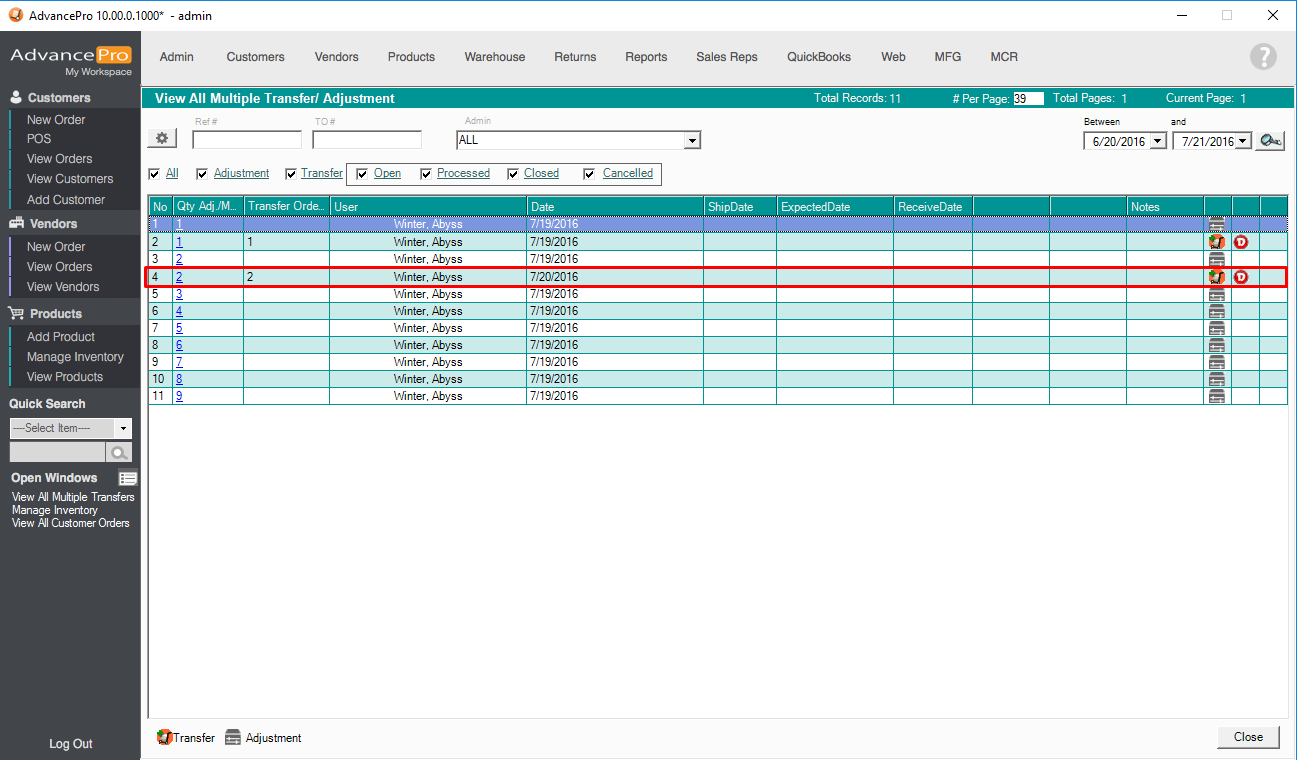The width and height of the screenshot is (1297, 760).
Task: Click into the Ref # input field
Action: point(247,140)
